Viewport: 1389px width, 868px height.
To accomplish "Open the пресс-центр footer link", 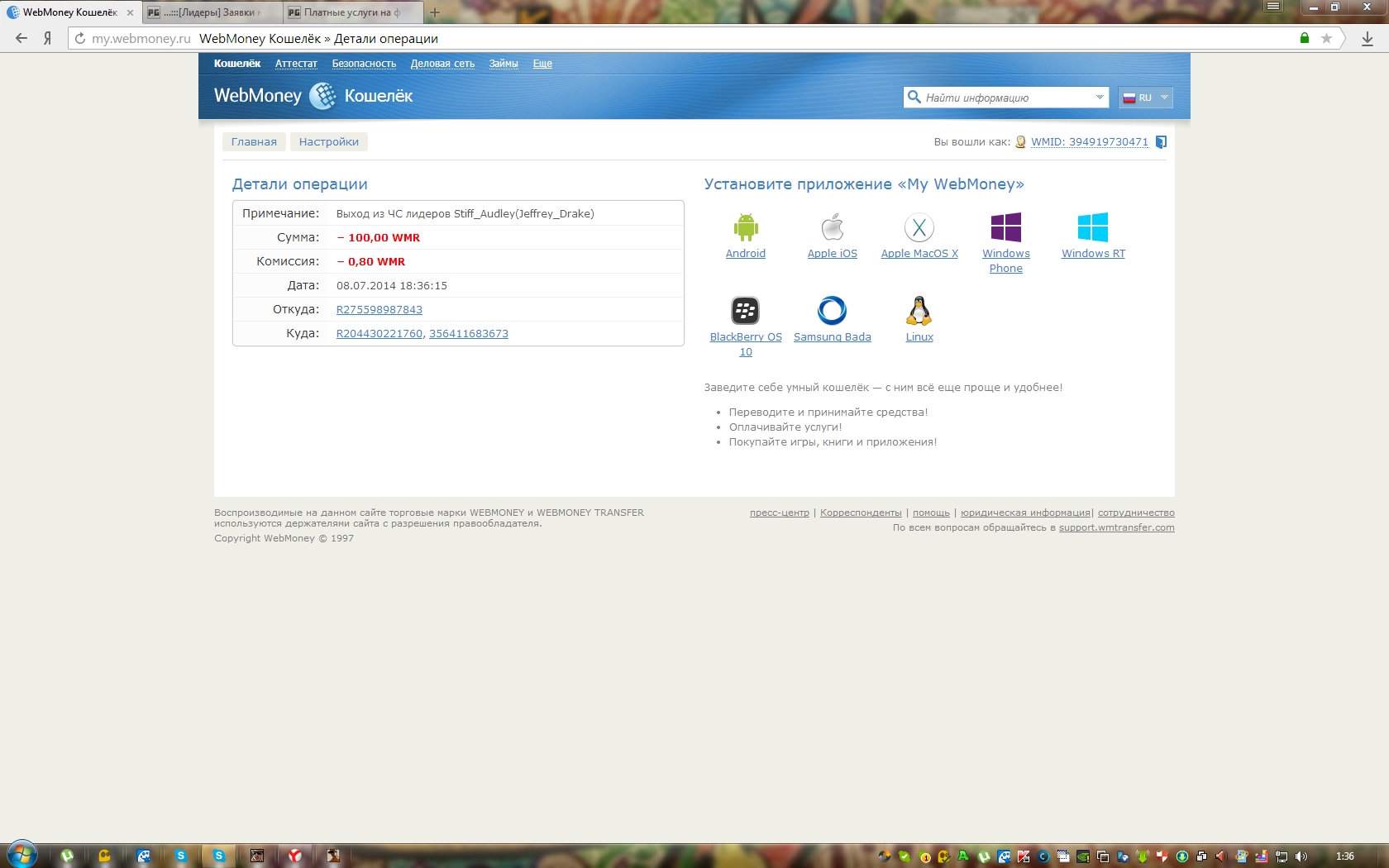I will 780,513.
